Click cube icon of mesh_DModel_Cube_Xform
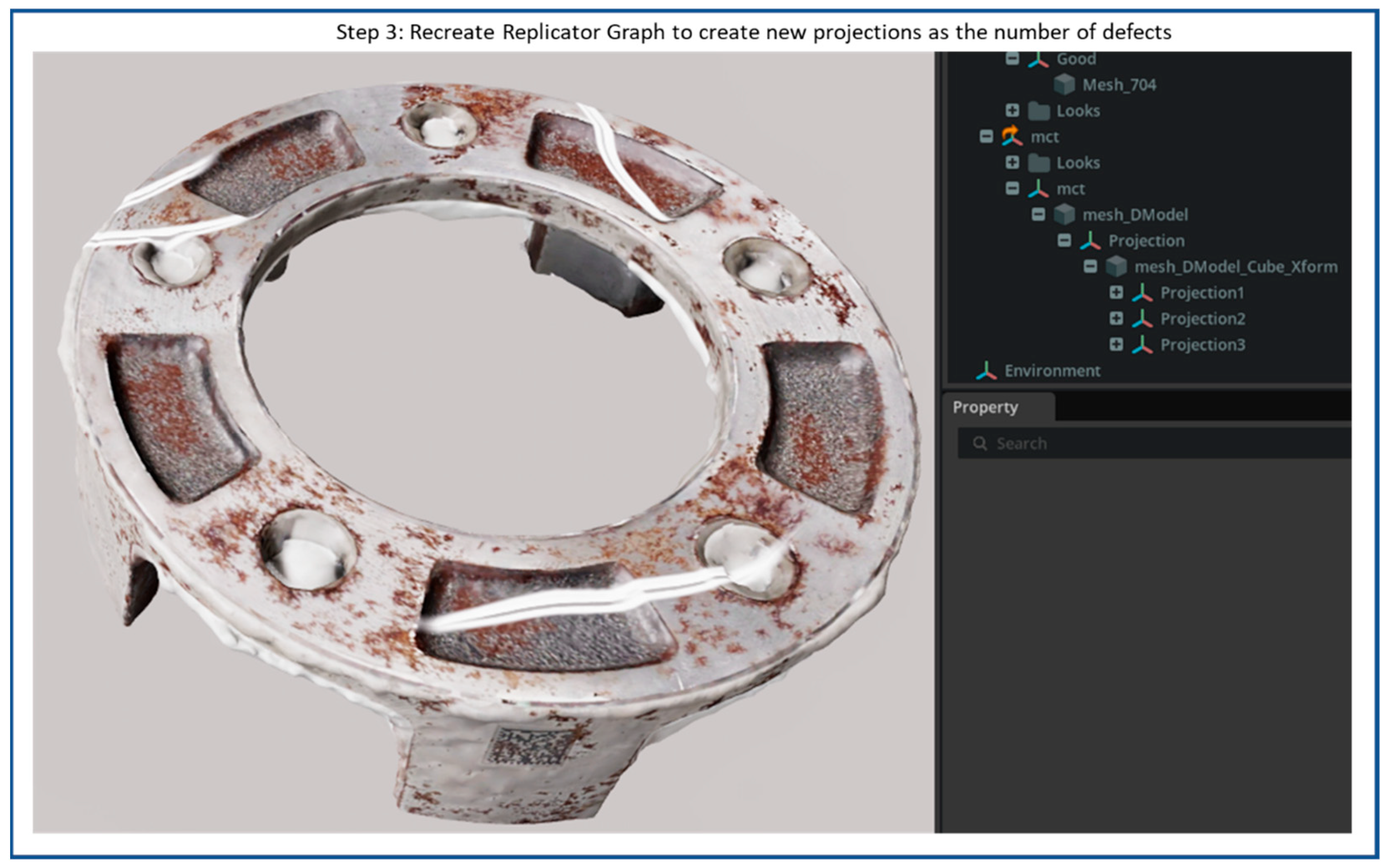 [1116, 267]
